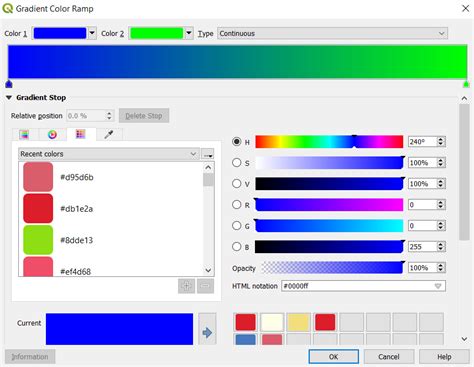The image size is (474, 367).
Task: Click the Help button
Action: 444,357
